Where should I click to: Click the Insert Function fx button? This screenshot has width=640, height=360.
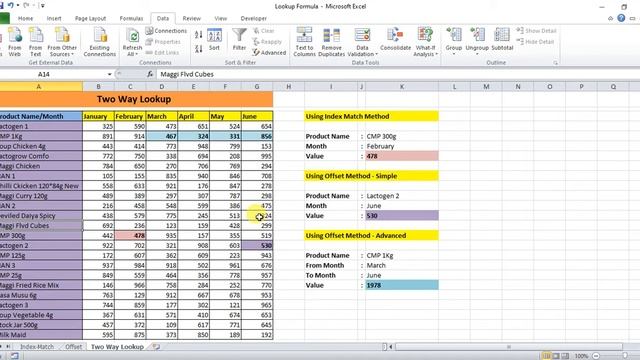pos(150,74)
